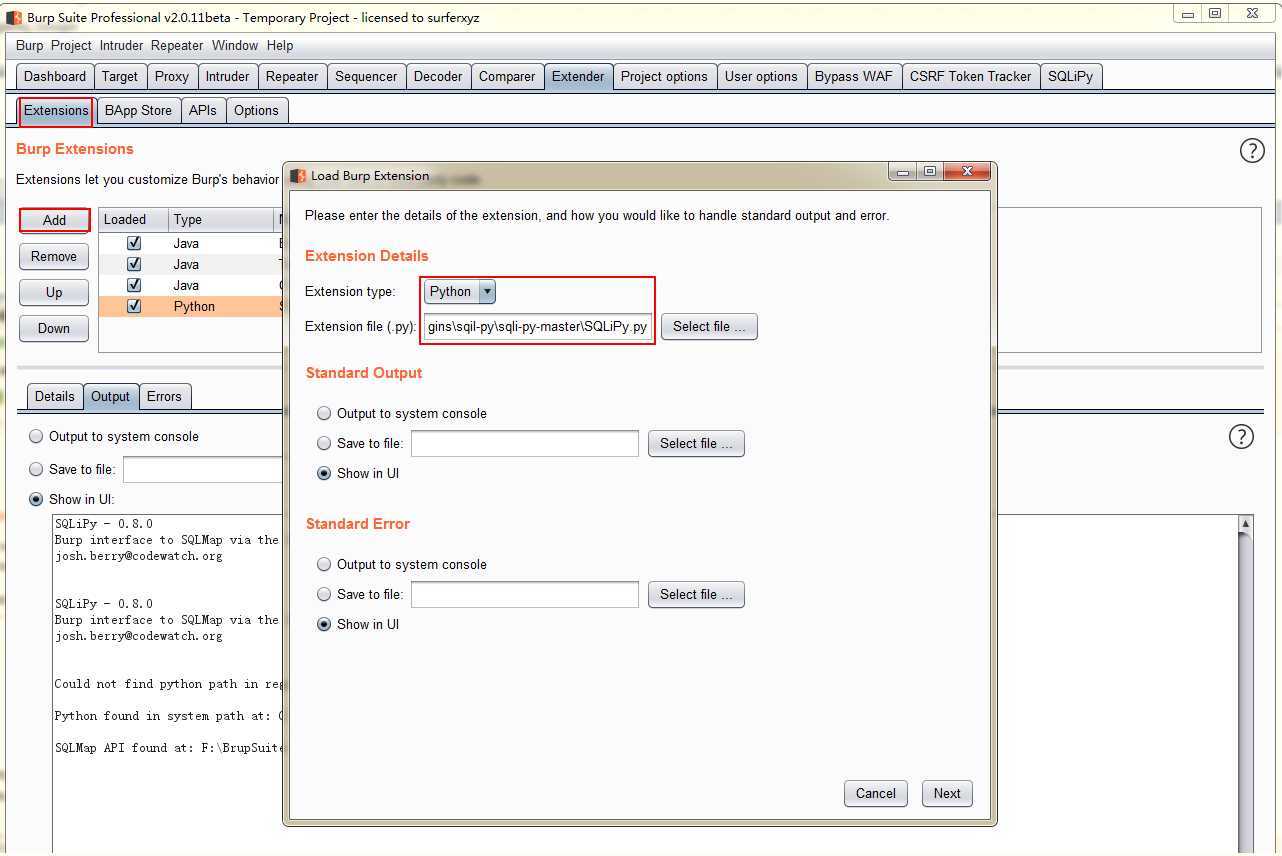
Task: Click Burp icon in Load Burp Extension title
Action: [298, 175]
